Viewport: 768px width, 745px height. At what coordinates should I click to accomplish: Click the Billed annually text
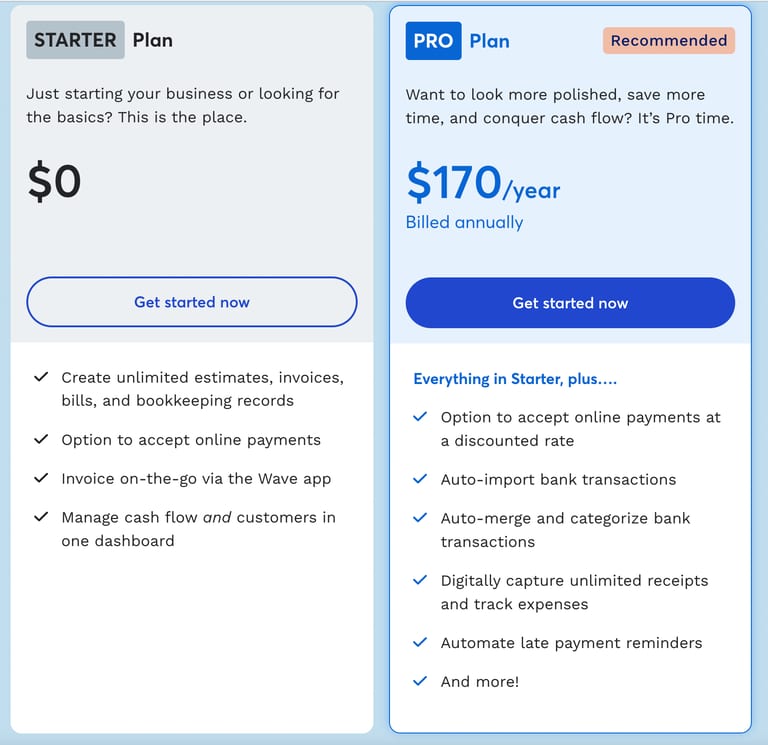tap(464, 222)
